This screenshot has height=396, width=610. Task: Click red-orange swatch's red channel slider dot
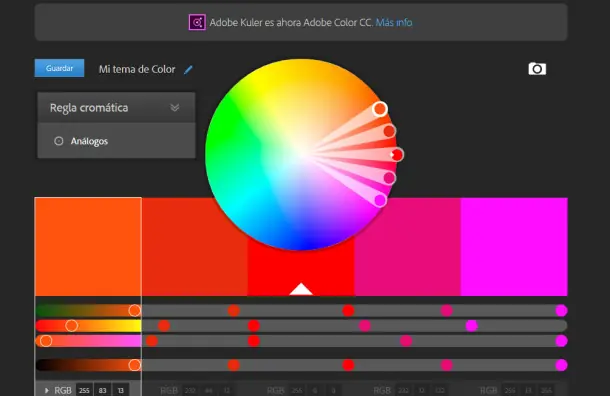(x=234, y=310)
